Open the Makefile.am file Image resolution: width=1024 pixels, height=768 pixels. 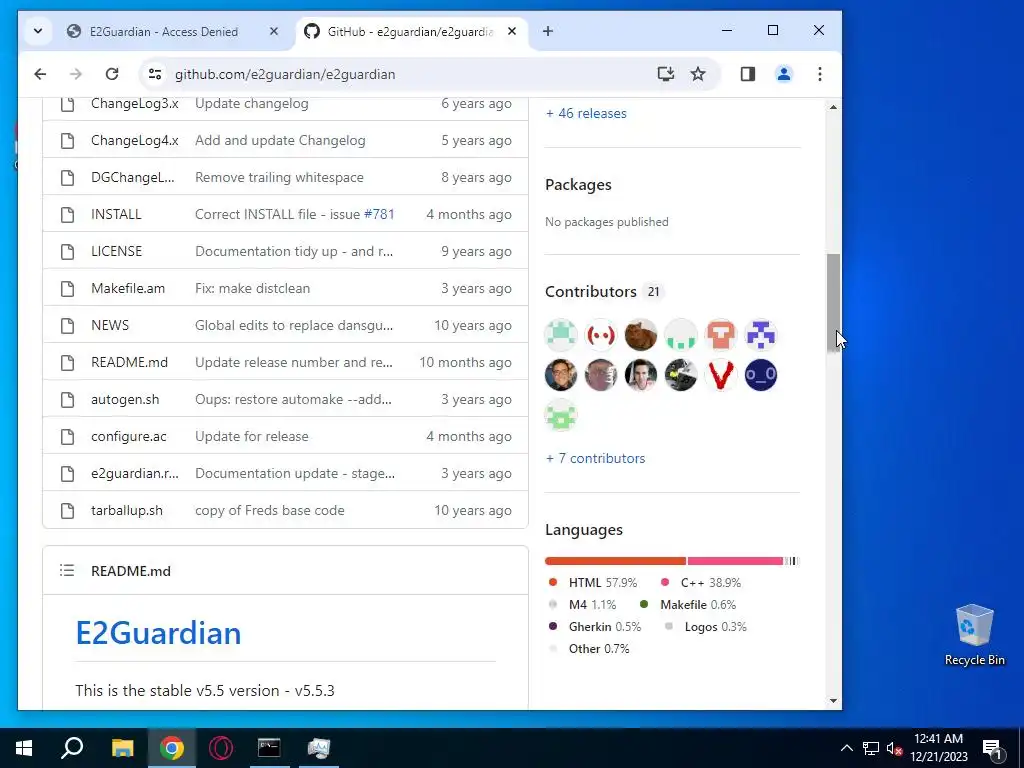pos(128,289)
